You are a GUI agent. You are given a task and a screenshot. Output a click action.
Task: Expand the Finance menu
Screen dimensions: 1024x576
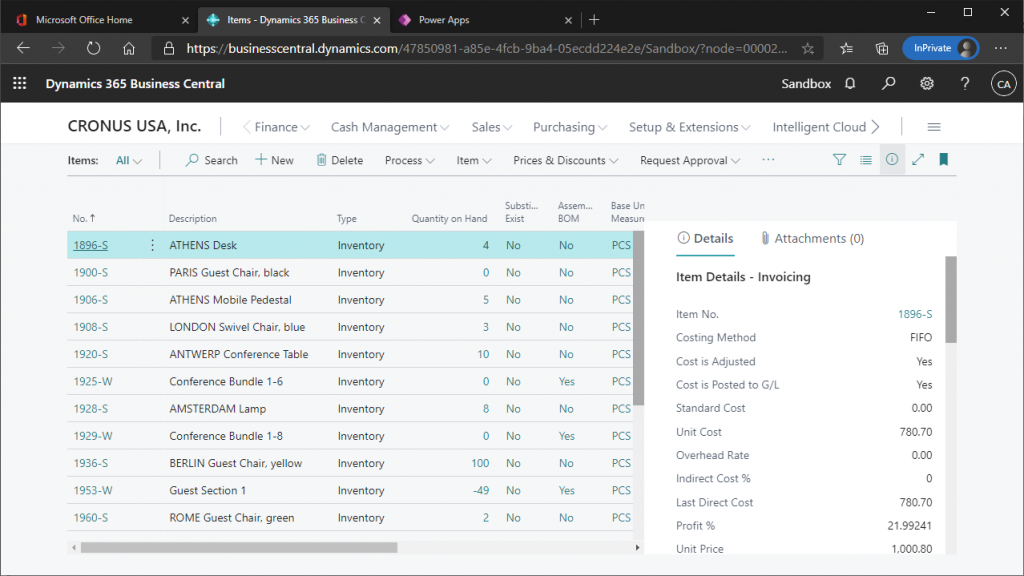point(282,127)
